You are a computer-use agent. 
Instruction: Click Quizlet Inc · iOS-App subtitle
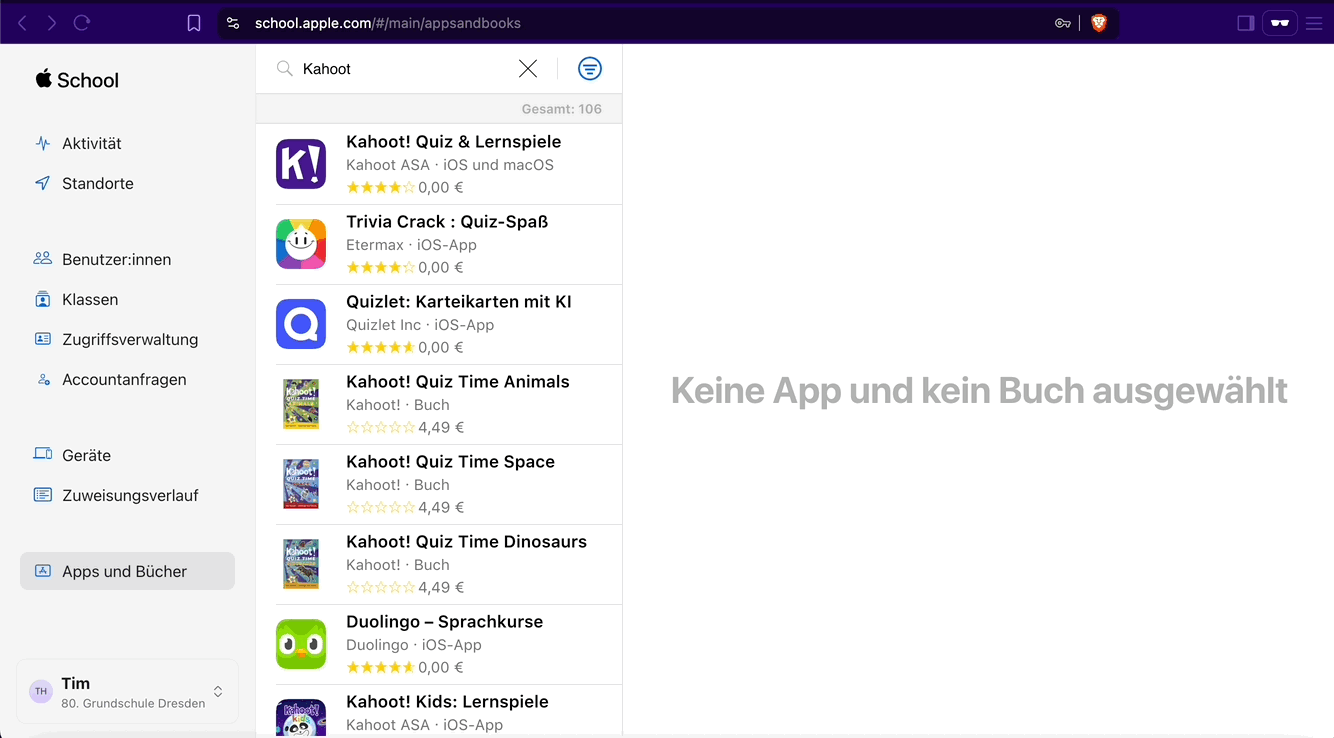pyautogui.click(x=420, y=325)
